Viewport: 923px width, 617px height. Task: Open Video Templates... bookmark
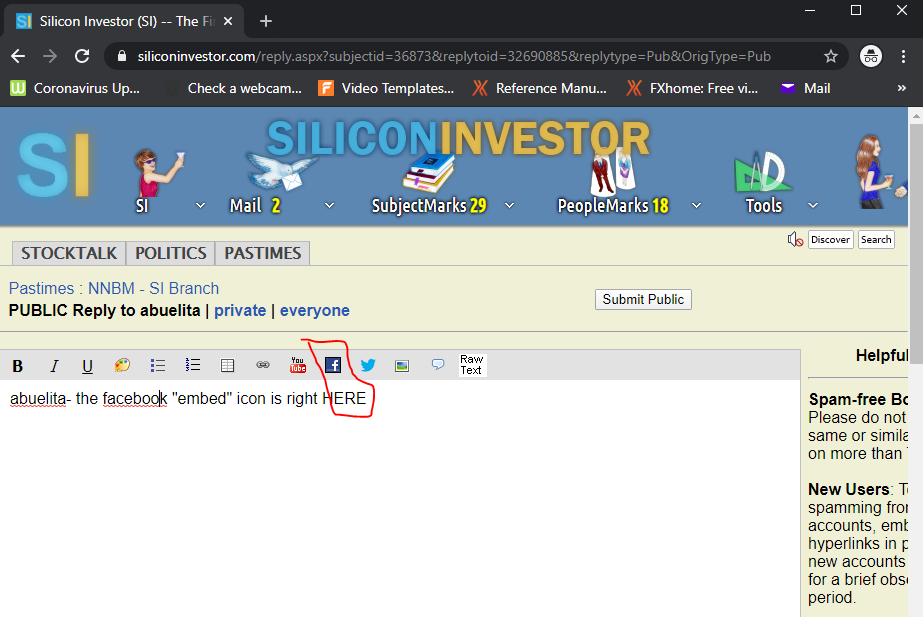(x=386, y=88)
